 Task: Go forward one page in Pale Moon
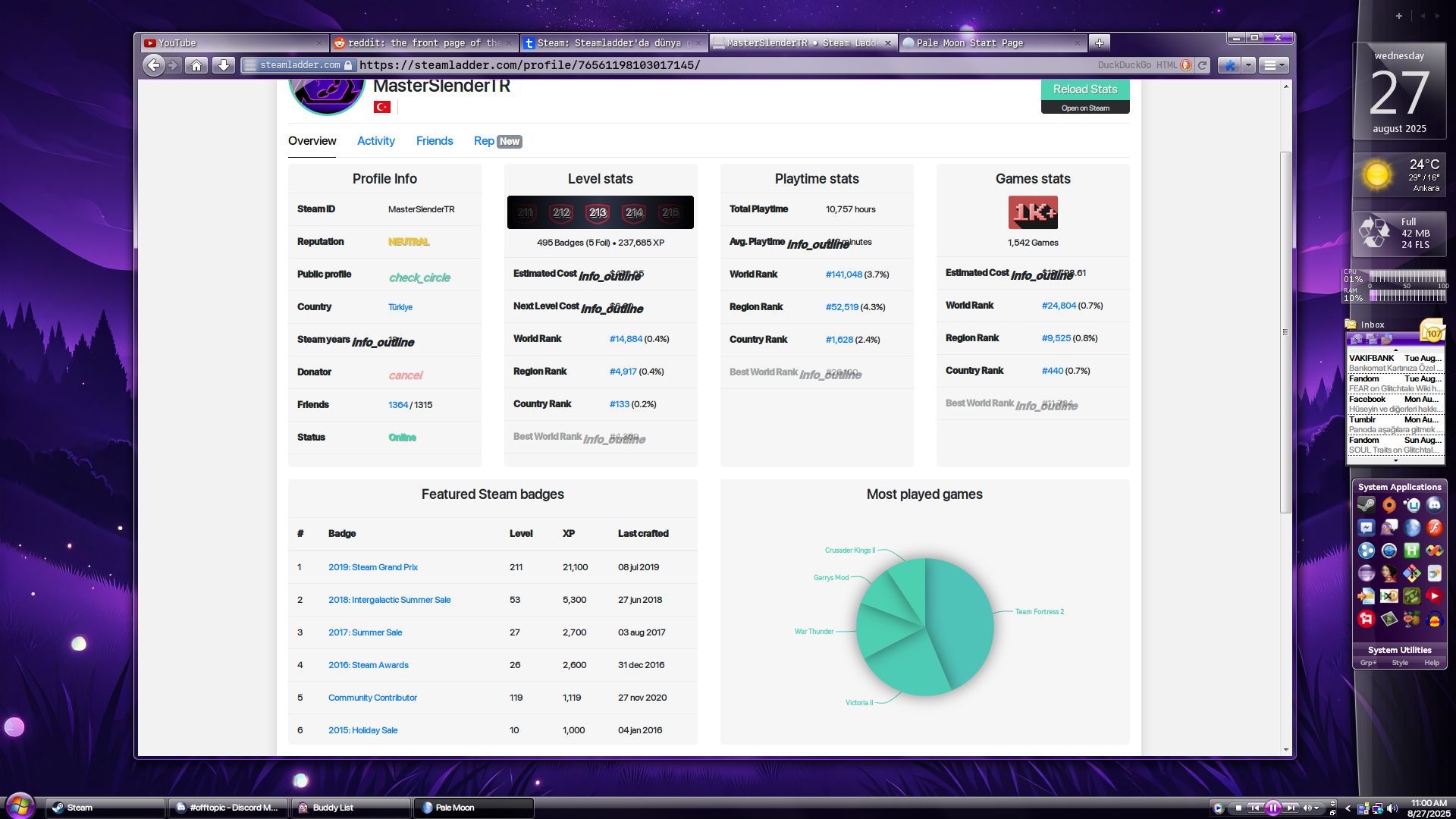click(x=174, y=65)
